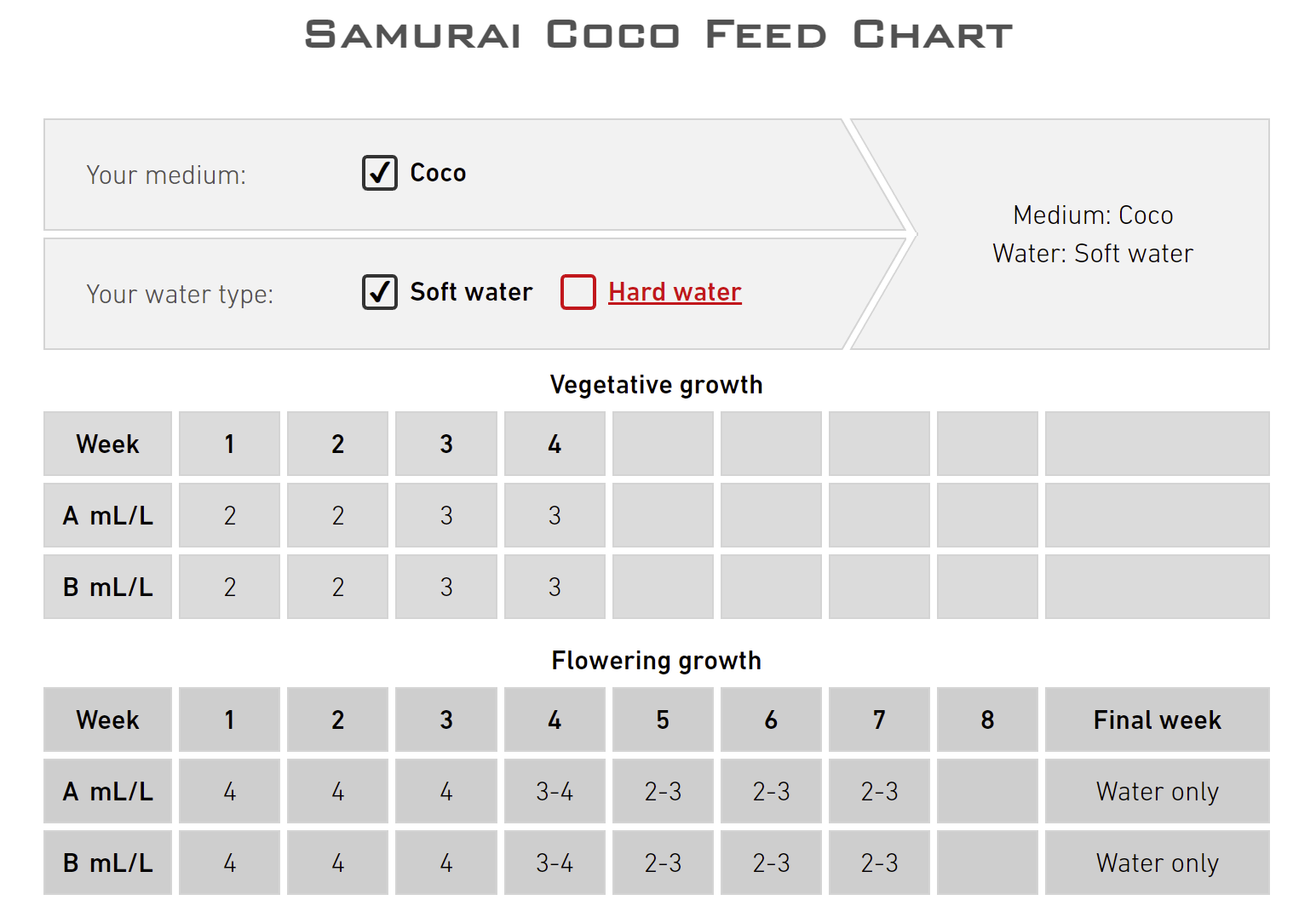Screen dimensions: 1316x923
Task: Click Water only in flowering B mL/L row
Action: click(x=1157, y=863)
